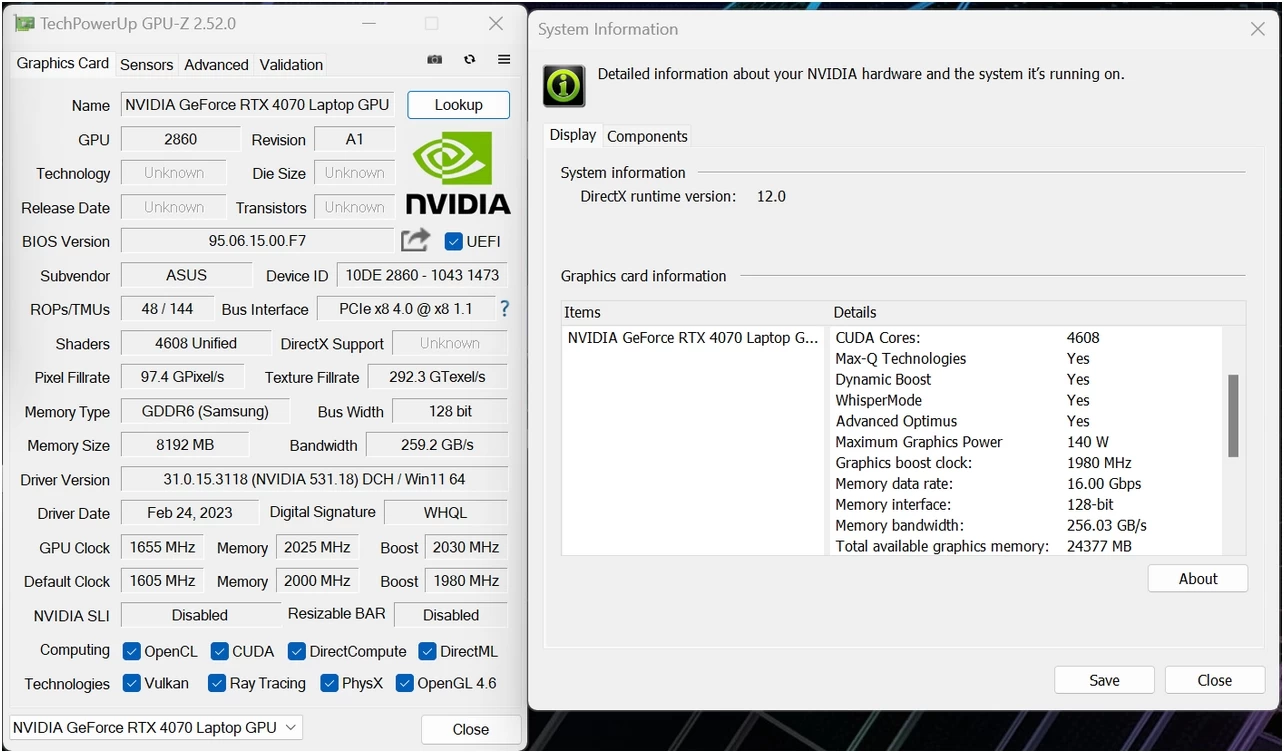Click the Driver Version field
This screenshot has width=1284, height=753.
pos(314,479)
